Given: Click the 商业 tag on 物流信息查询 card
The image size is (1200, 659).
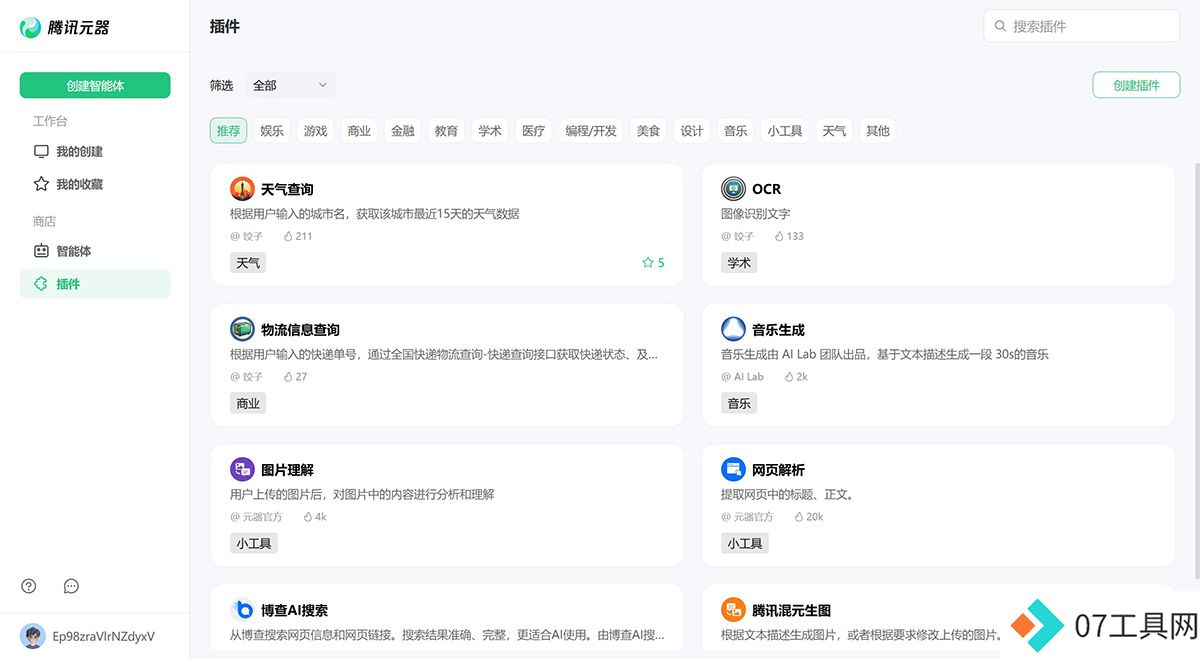Looking at the screenshot, I should [x=248, y=403].
